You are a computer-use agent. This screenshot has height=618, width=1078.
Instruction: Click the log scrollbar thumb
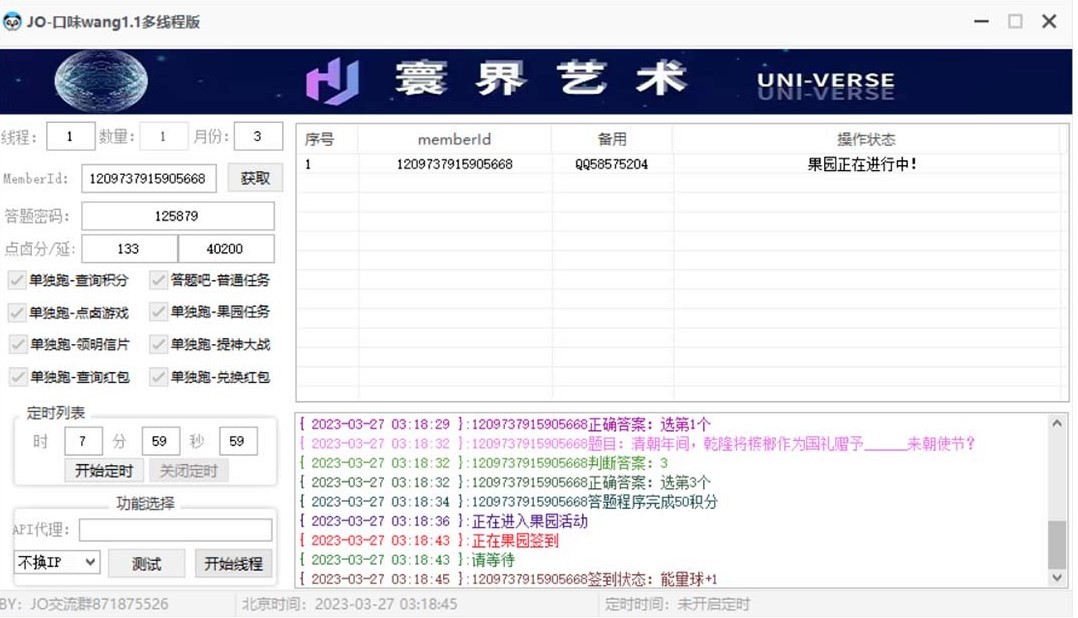pos(1057,545)
